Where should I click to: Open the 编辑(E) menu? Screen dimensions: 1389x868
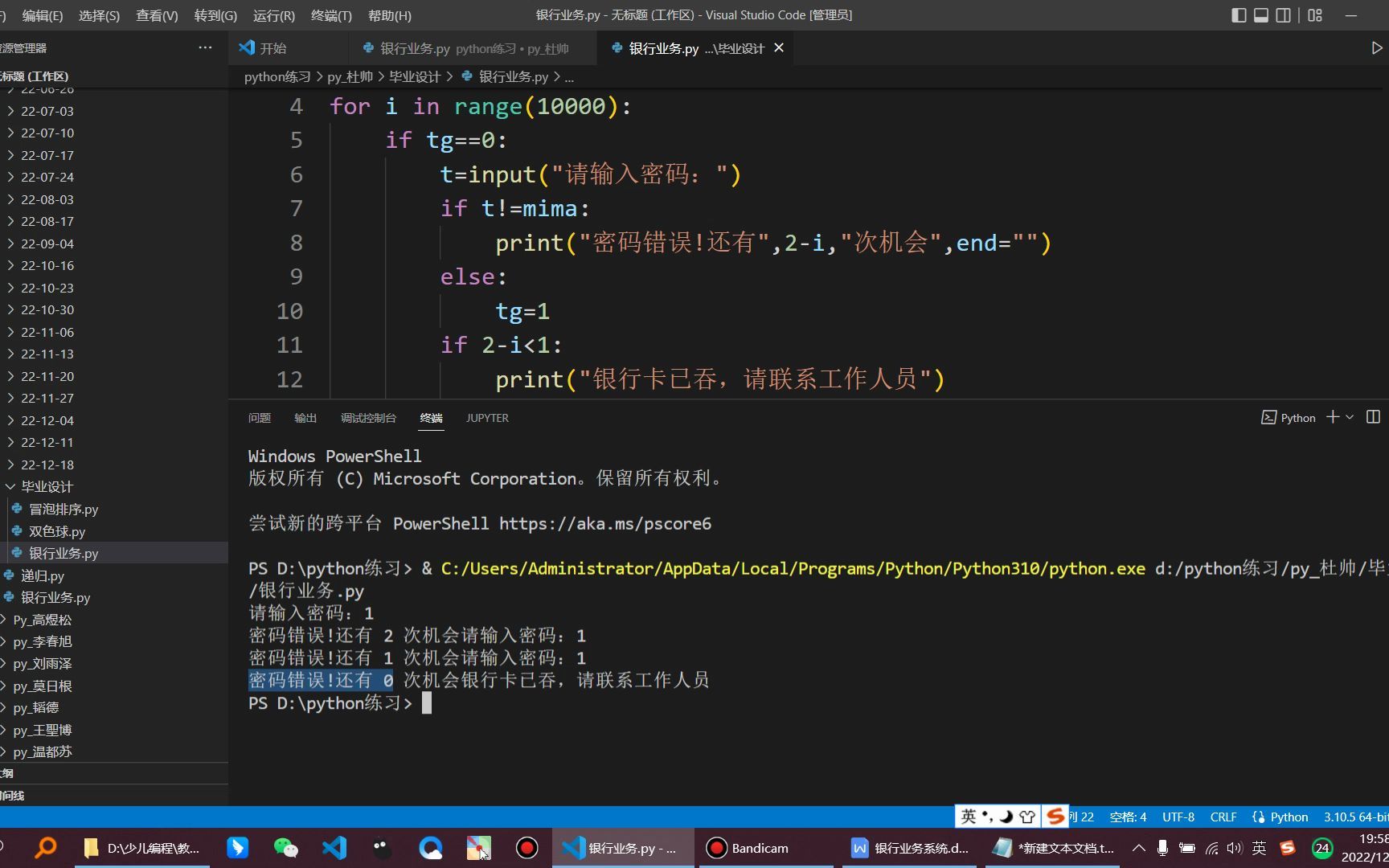(x=43, y=15)
